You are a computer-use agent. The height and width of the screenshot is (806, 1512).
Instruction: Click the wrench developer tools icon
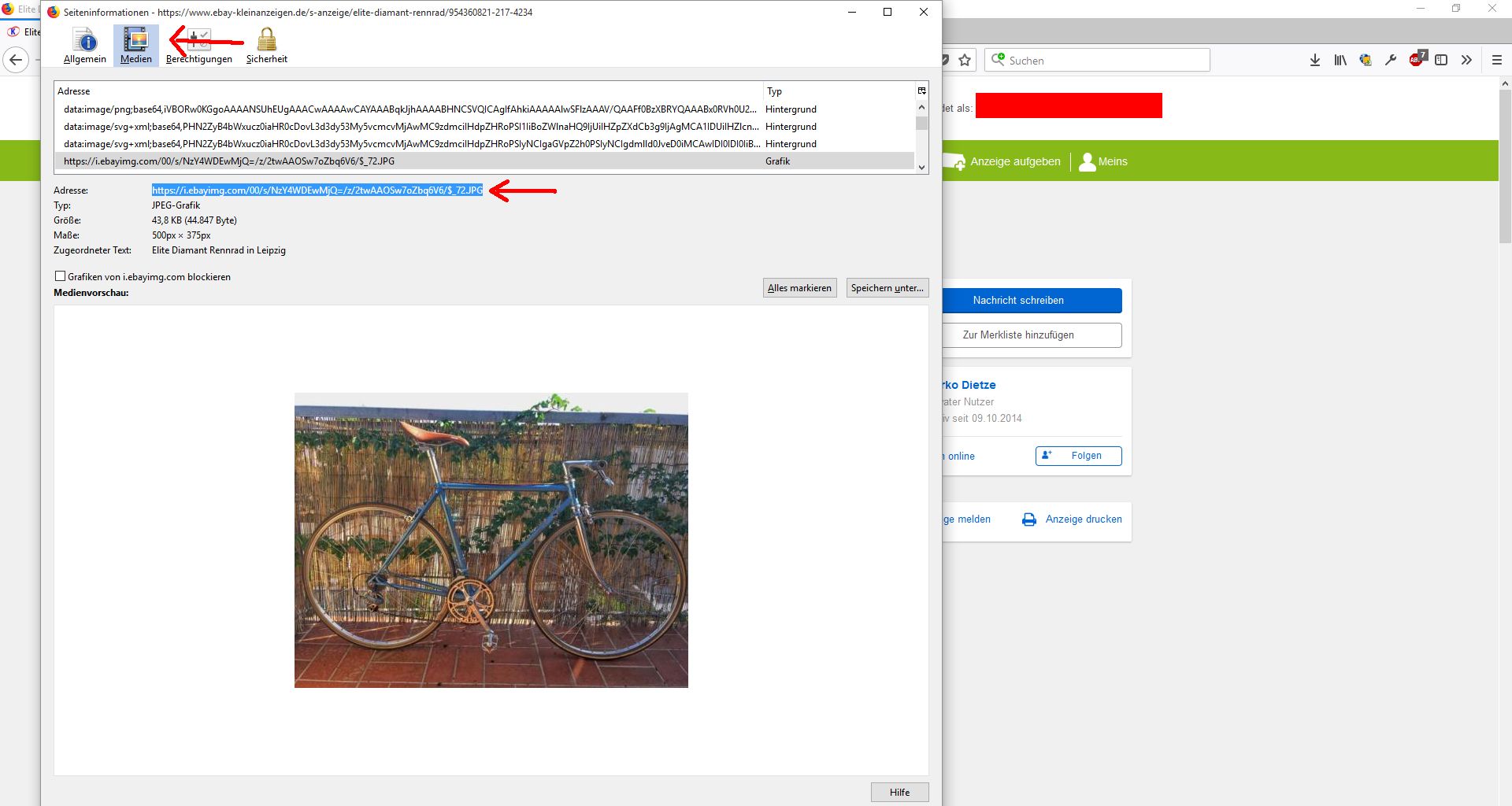click(1391, 61)
